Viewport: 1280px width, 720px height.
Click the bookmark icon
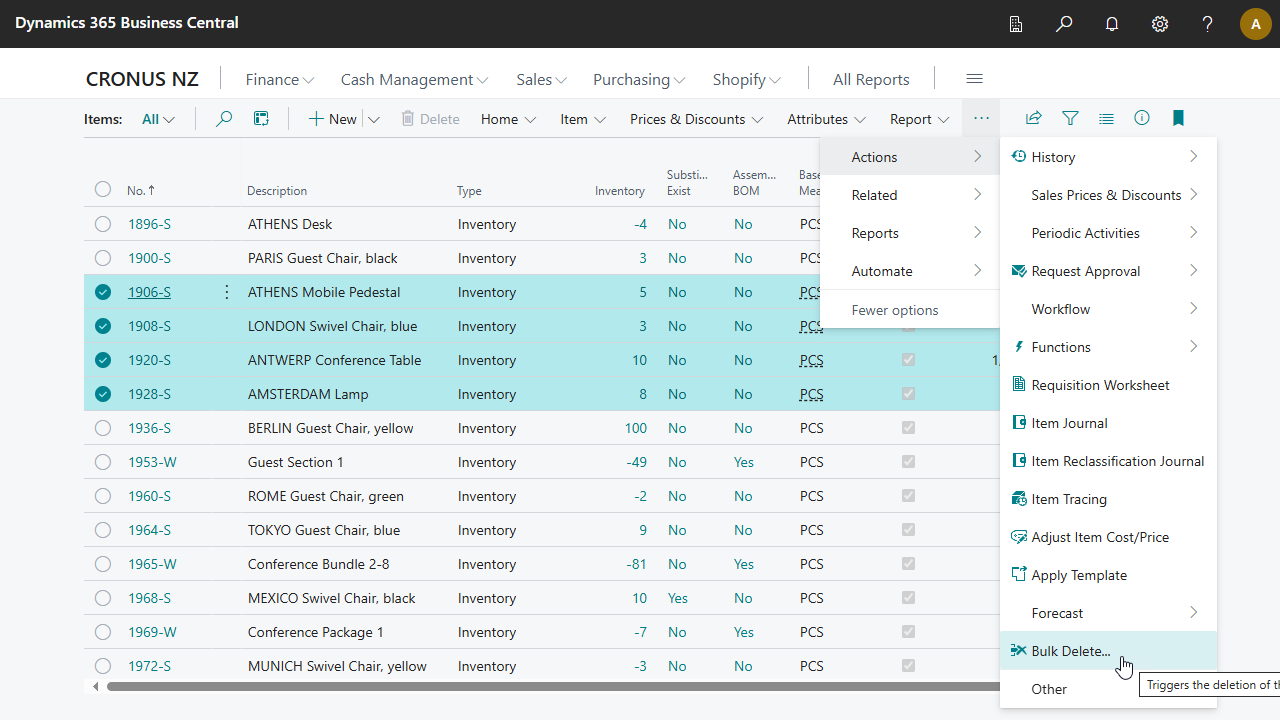(x=1178, y=118)
